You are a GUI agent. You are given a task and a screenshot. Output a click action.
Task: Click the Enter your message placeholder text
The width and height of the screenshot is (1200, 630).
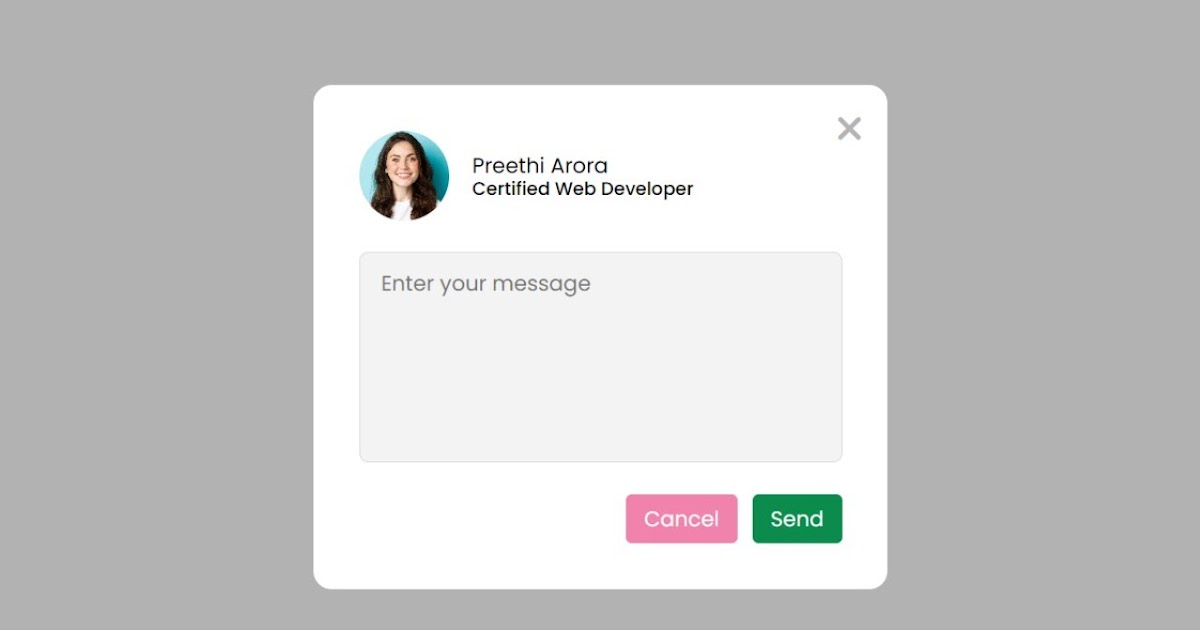[486, 284]
